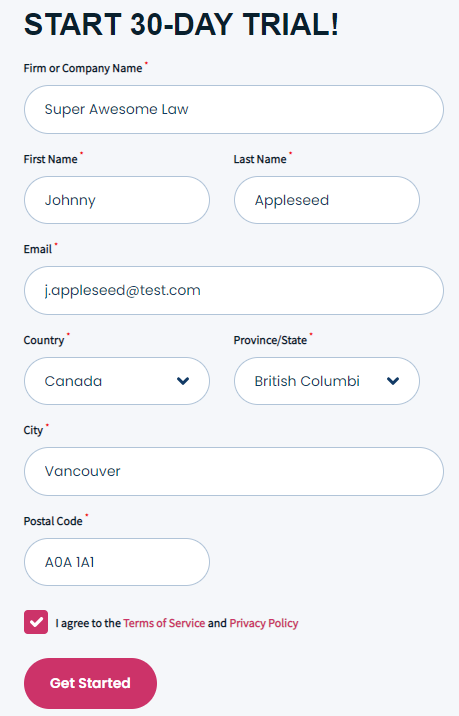
Task: Click the First Name field containing Johnny
Action: [x=117, y=200]
